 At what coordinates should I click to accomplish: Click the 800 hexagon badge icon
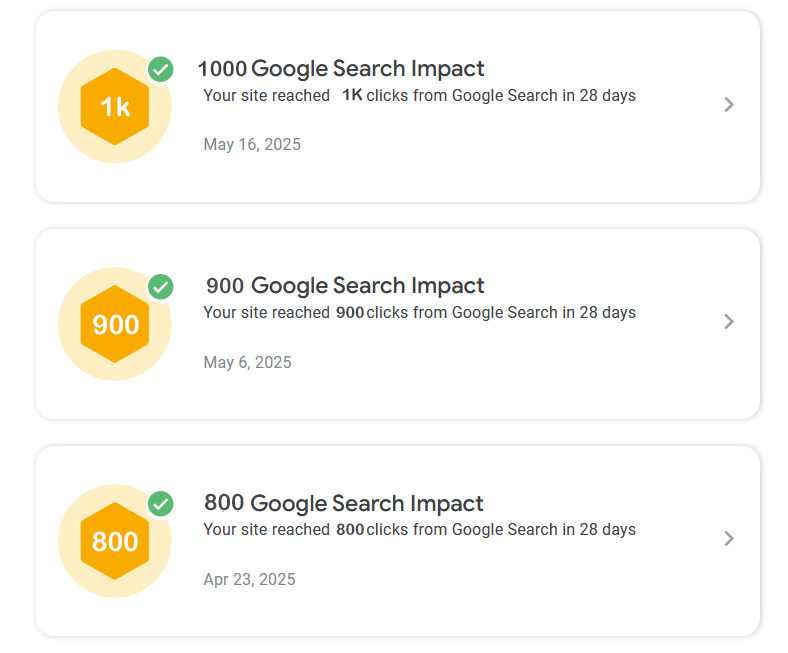coord(115,541)
